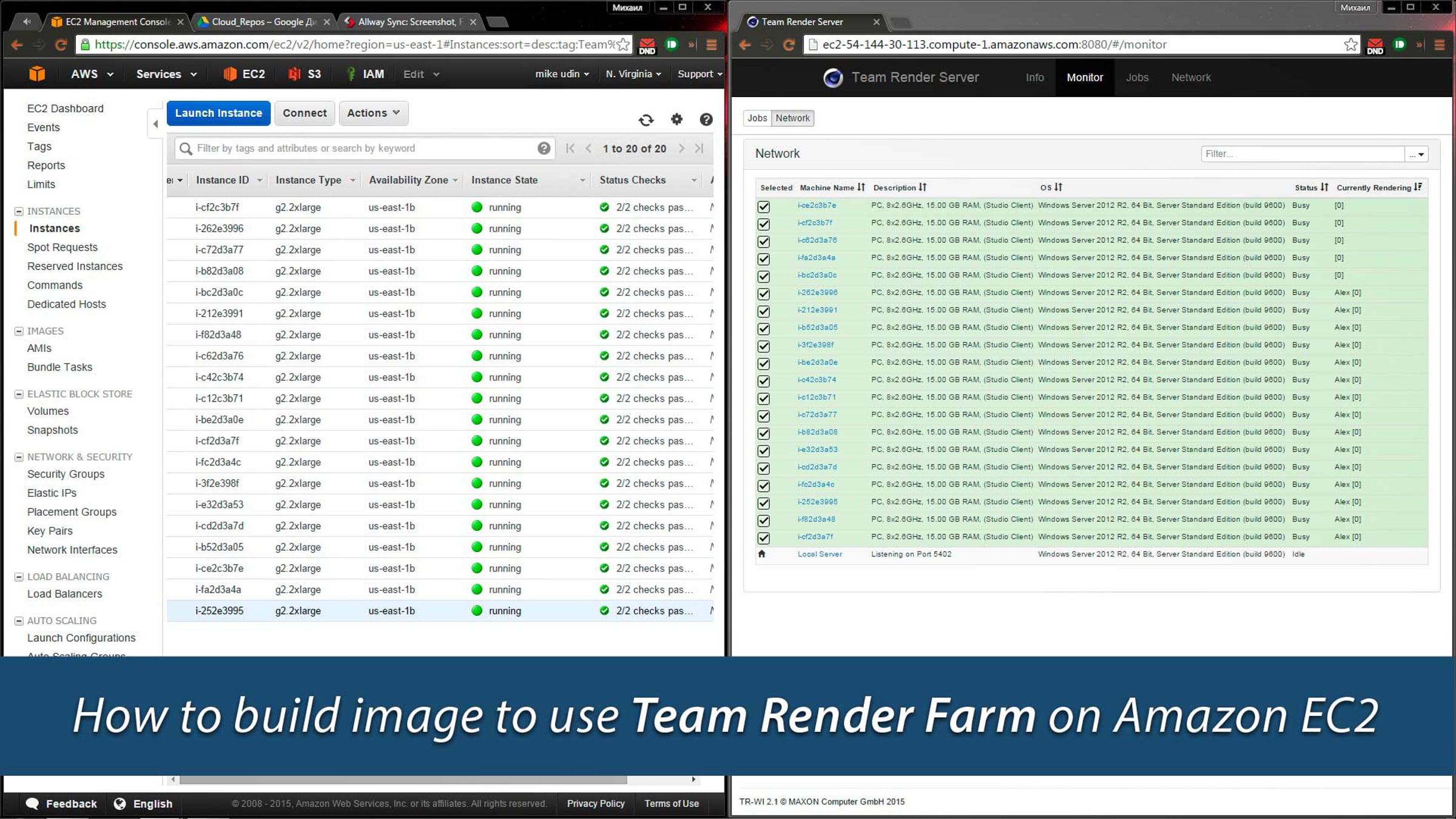
Task: Collapse the ELASTIC BLOCK STORE section
Action: coord(19,394)
